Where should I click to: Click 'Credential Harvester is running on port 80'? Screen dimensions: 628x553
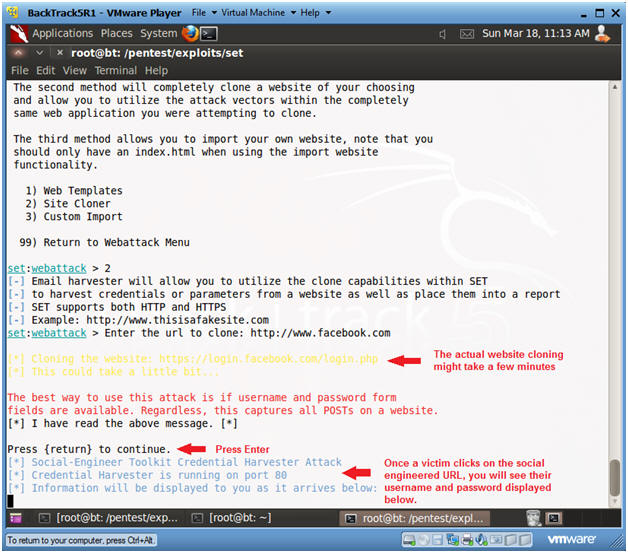(159, 475)
